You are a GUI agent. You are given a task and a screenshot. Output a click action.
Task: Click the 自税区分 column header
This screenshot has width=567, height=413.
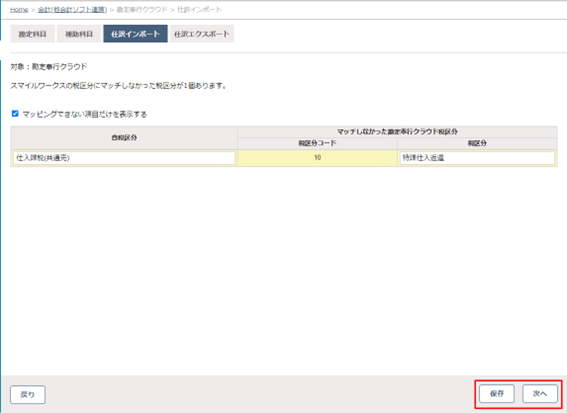point(124,138)
